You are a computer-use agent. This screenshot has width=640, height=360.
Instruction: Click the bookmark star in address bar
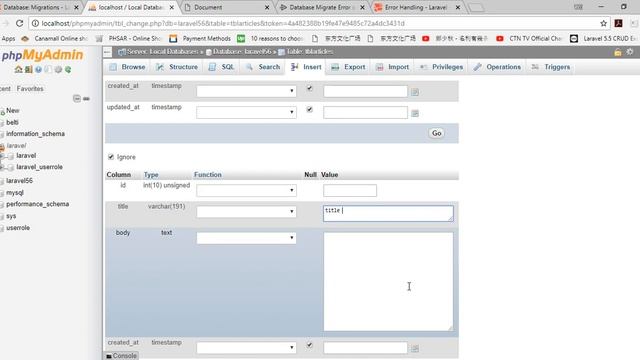[x=604, y=23]
